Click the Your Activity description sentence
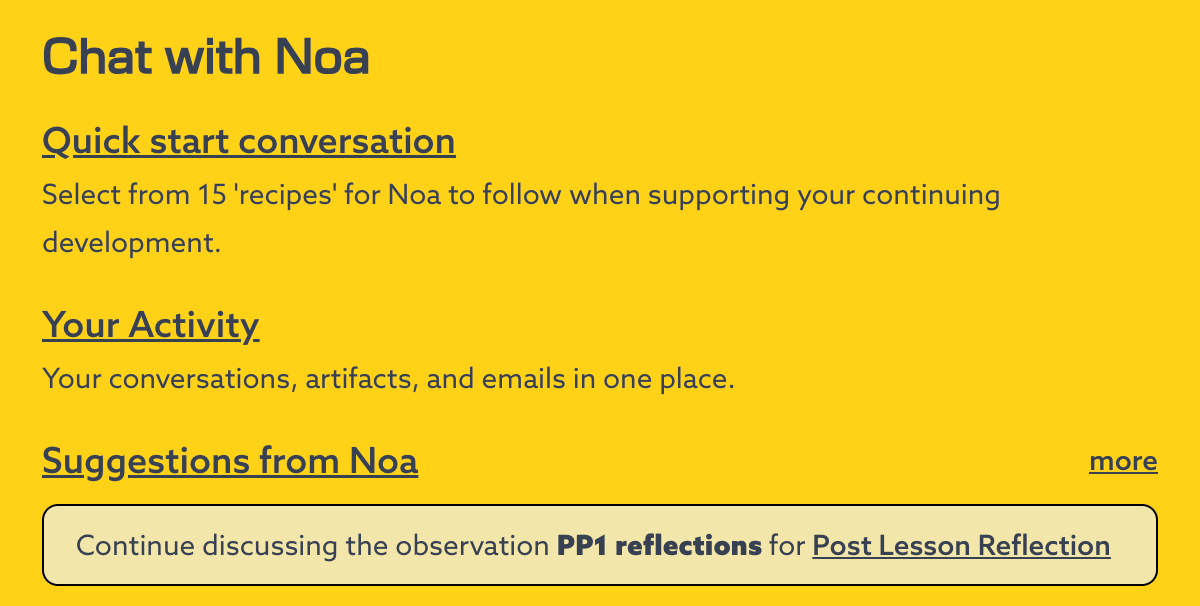Viewport: 1200px width, 606px height. [x=388, y=379]
